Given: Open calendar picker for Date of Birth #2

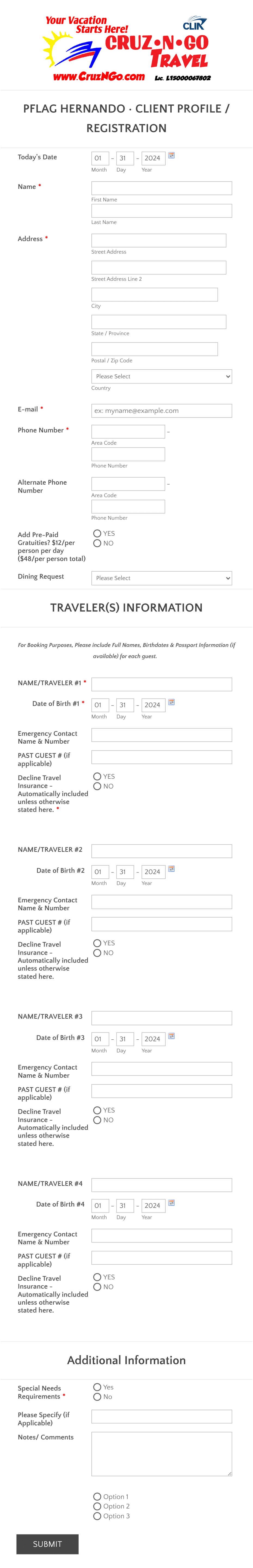Looking at the screenshot, I should 171,869.
